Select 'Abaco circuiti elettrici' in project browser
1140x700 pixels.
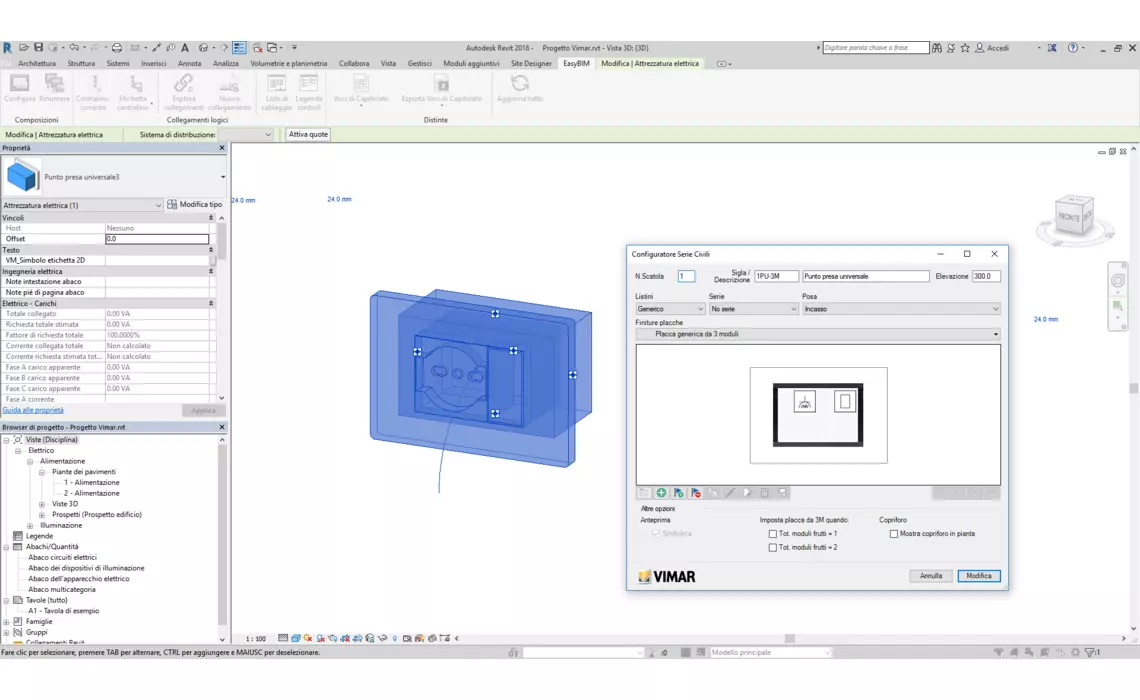63,558
